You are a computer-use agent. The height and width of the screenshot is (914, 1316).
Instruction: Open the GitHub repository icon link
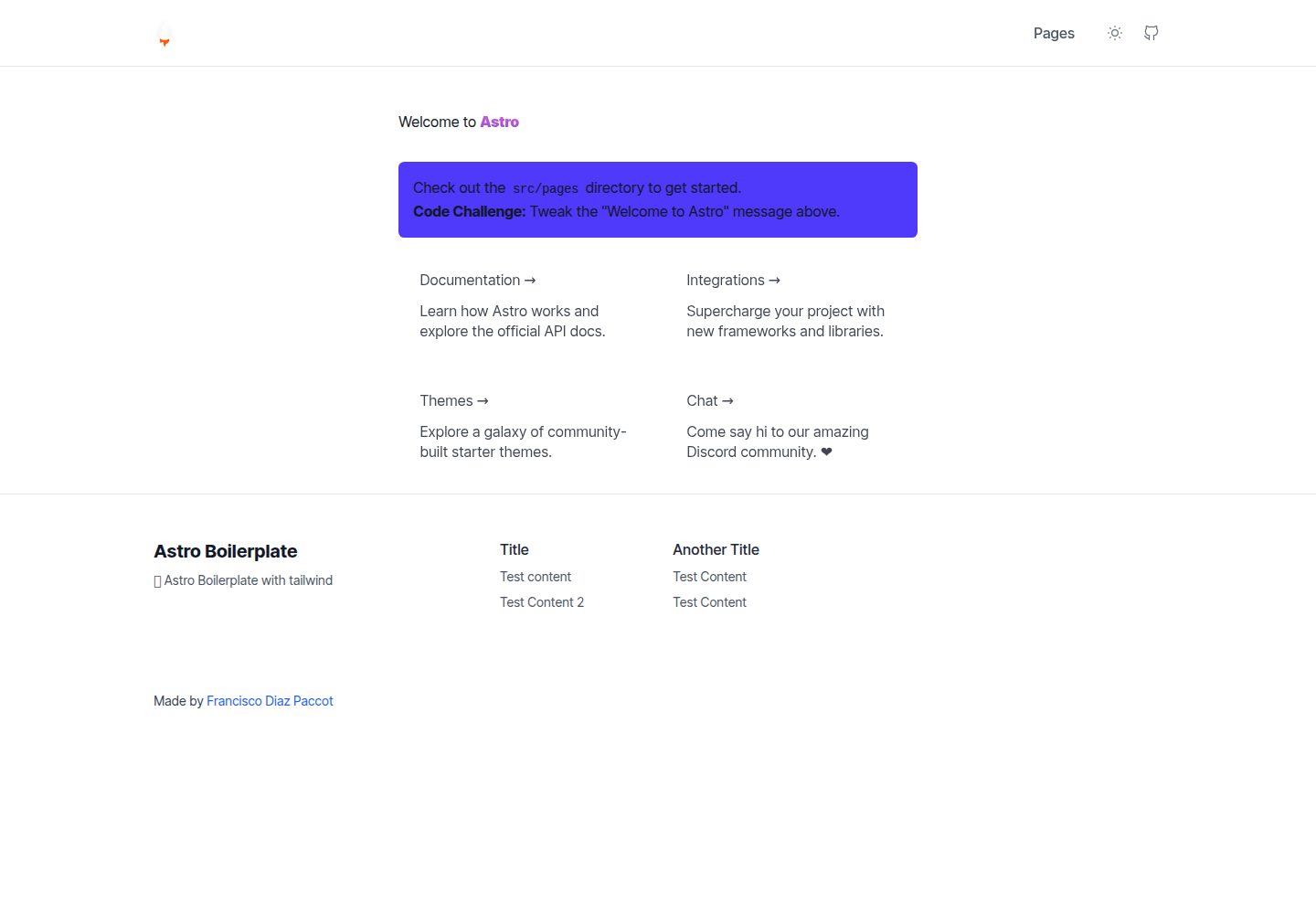(1151, 33)
